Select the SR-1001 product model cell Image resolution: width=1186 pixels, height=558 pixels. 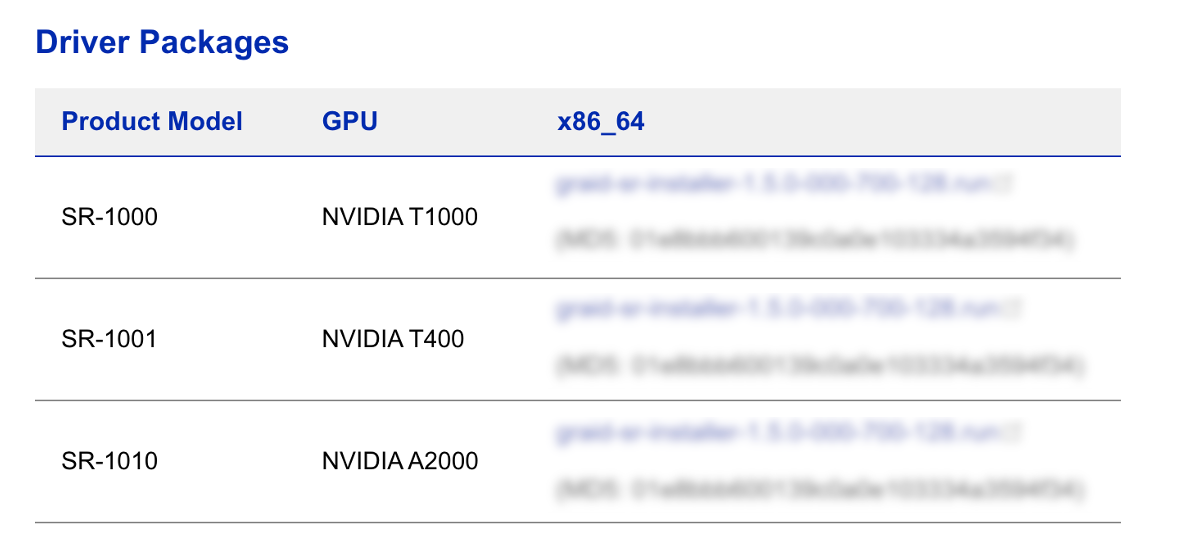110,339
